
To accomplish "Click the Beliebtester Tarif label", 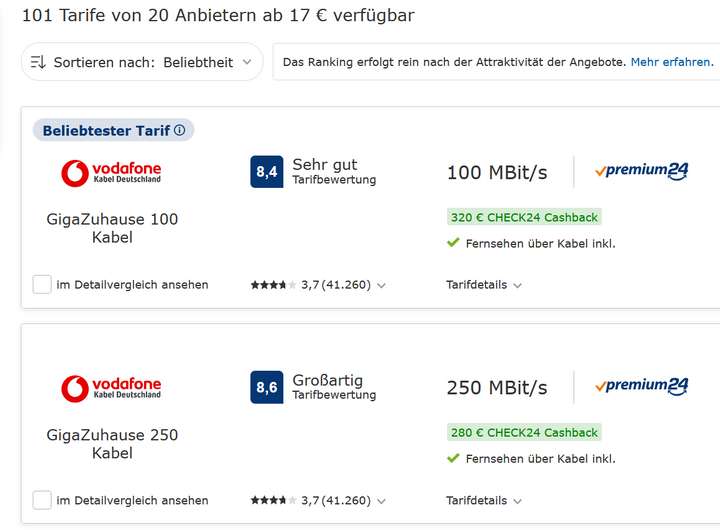I will pos(107,130).
